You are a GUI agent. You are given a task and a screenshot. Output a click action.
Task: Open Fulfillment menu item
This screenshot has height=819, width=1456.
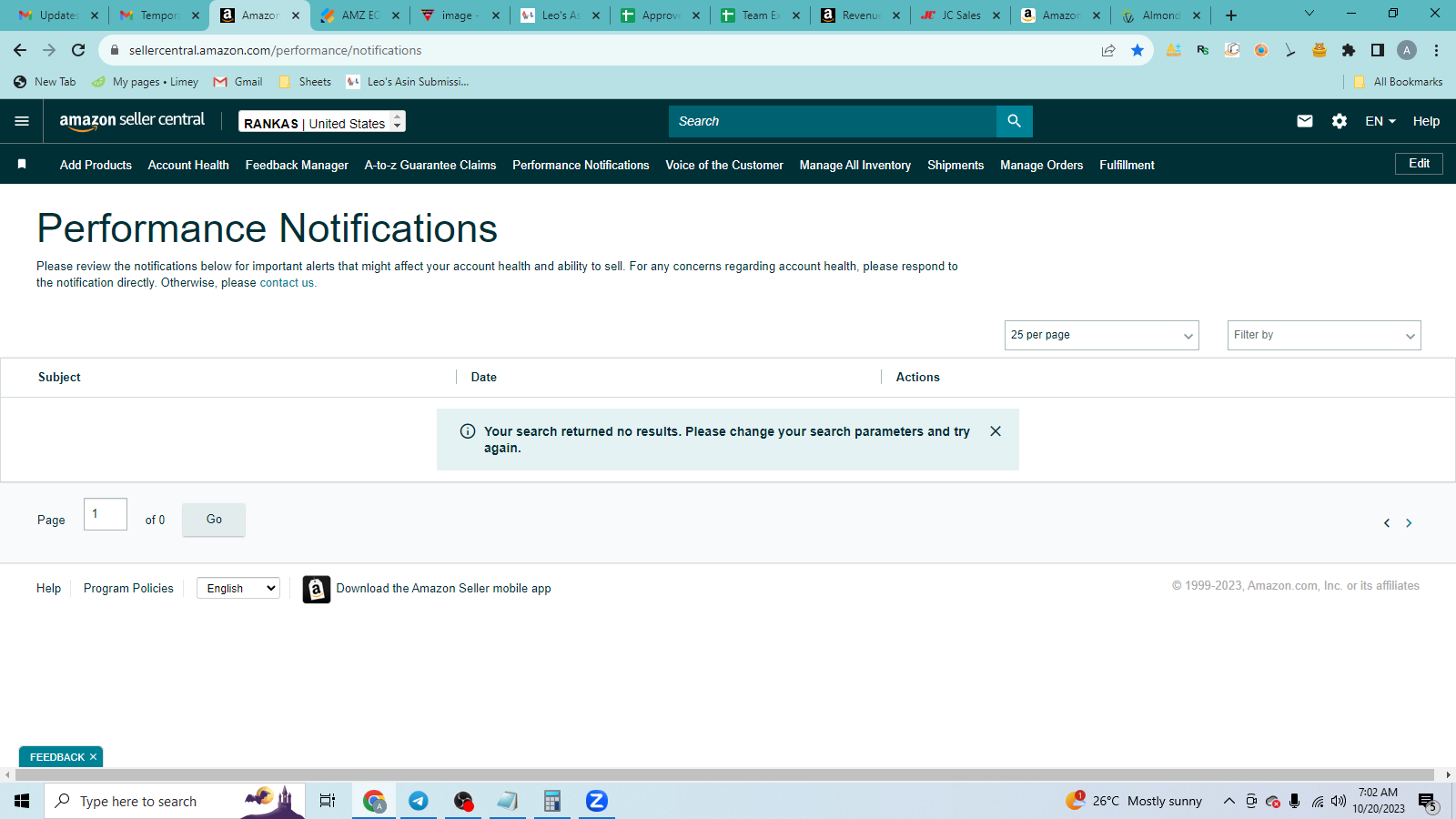pos(1127,165)
